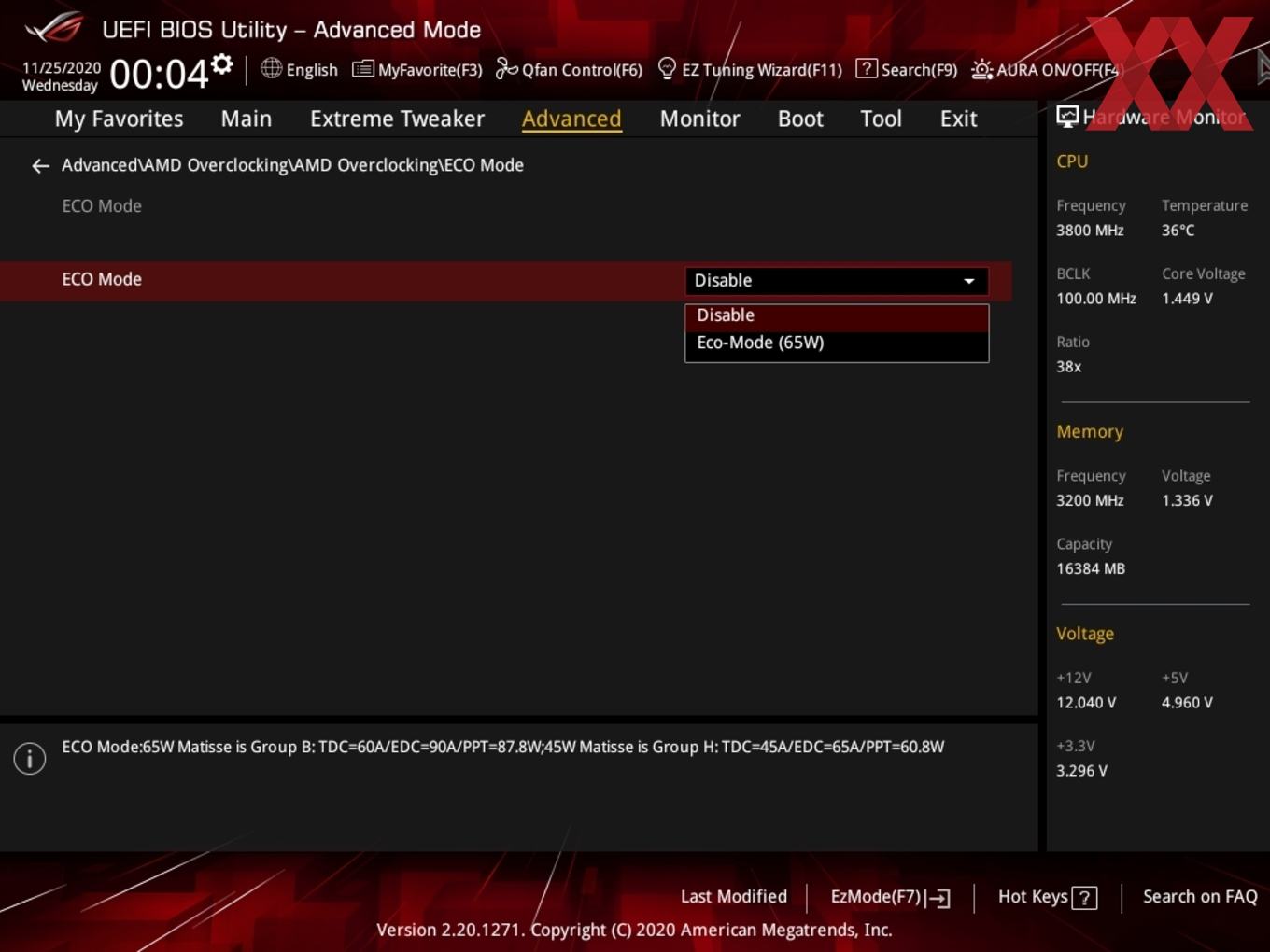The height and width of the screenshot is (952, 1270).
Task: Click the Hardware Monitor display icon
Action: tap(1067, 117)
